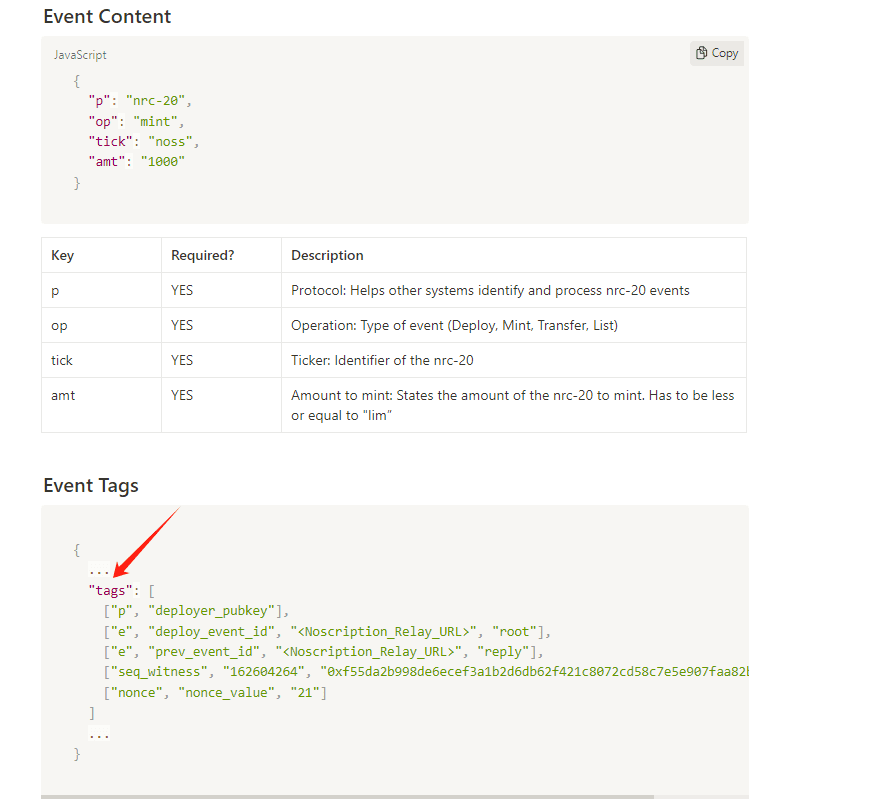This screenshot has width=886, height=799.
Task: Click the "amt": "1000" code line
Action: tap(137, 161)
